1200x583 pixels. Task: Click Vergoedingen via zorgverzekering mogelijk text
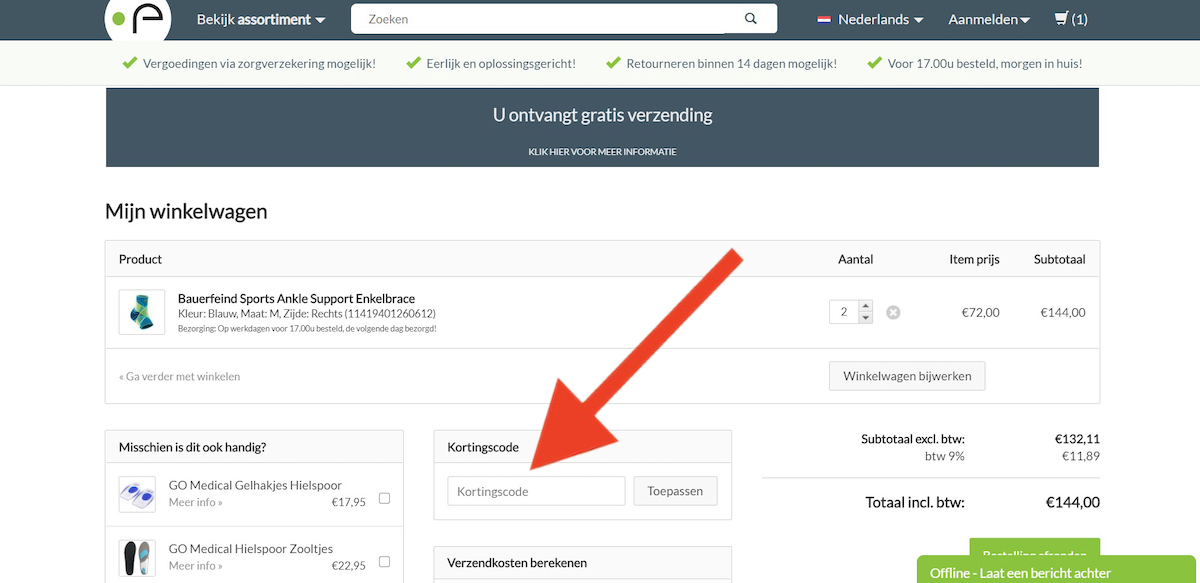[x=259, y=63]
